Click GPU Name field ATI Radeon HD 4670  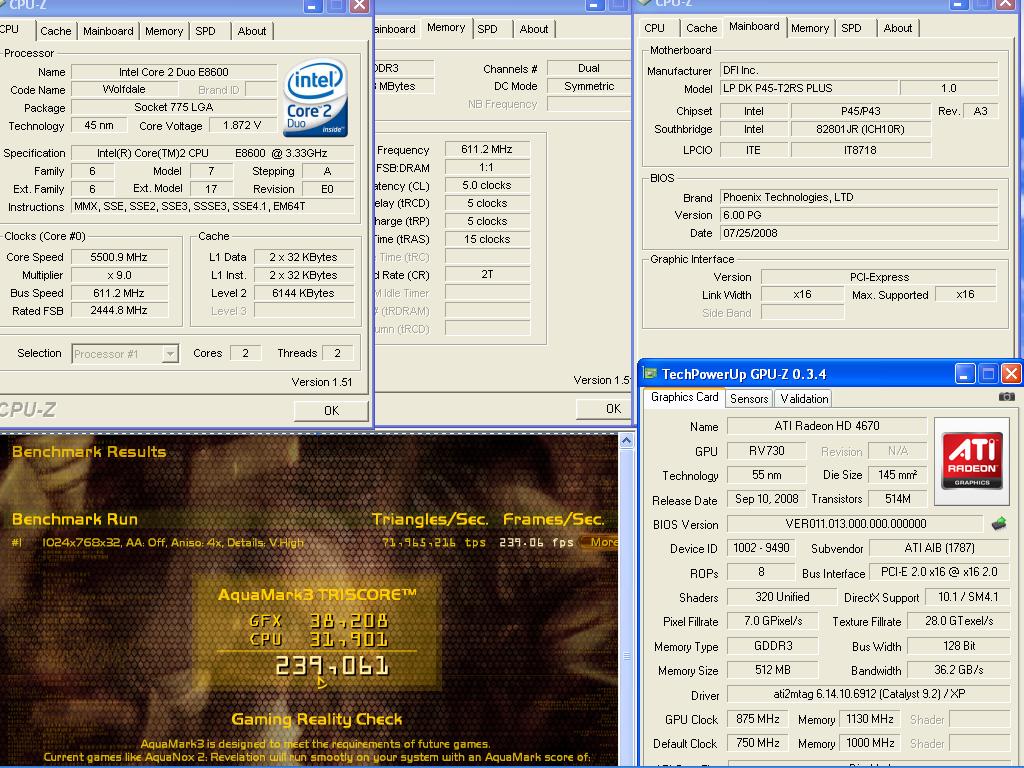[x=827, y=426]
